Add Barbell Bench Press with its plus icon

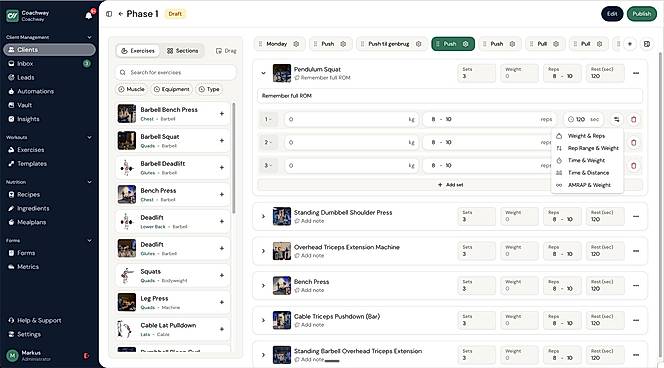point(221,113)
